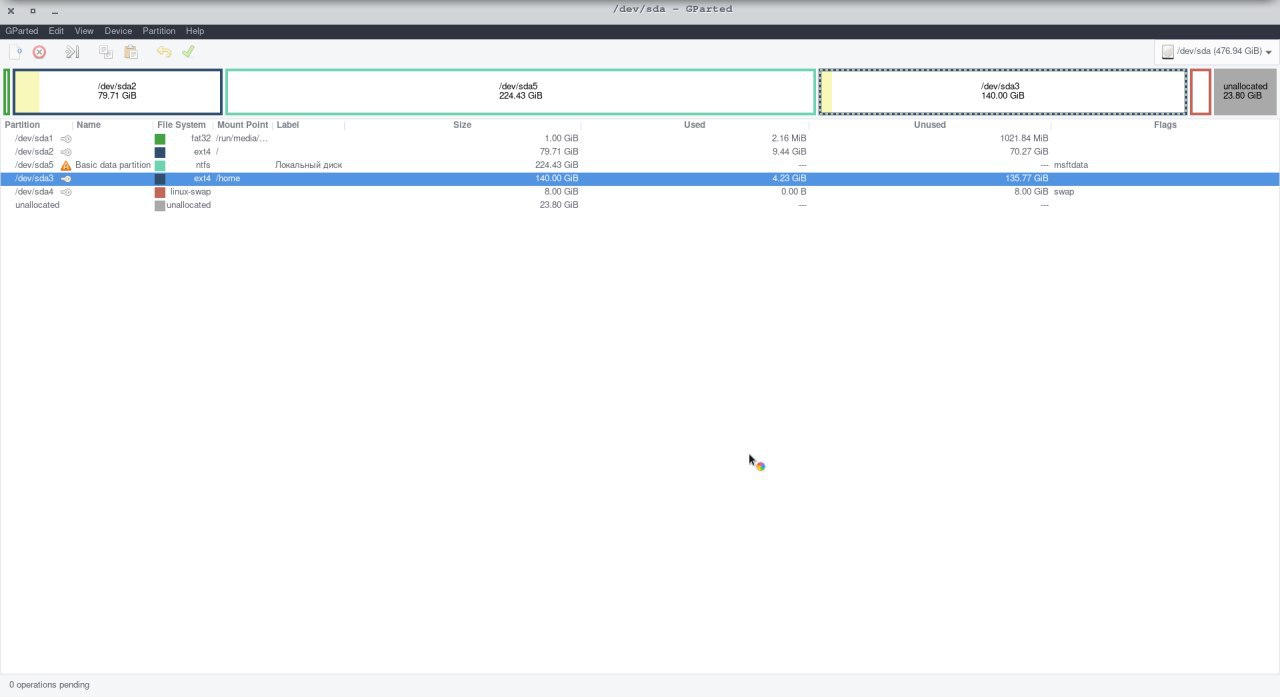Click the teal ntfs color swatch
The image size is (1280, 697).
(x=160, y=165)
